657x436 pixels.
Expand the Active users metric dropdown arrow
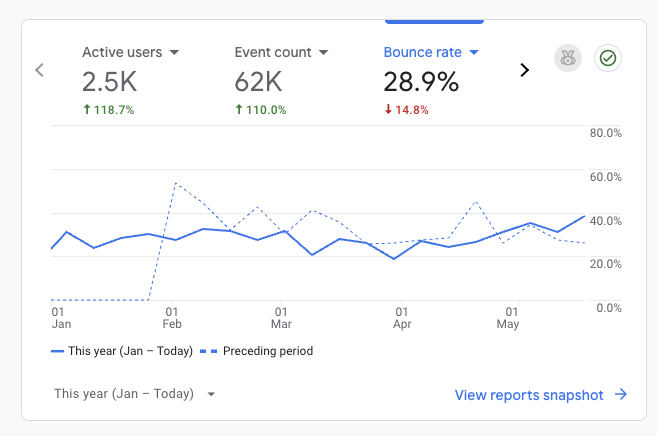coord(174,52)
